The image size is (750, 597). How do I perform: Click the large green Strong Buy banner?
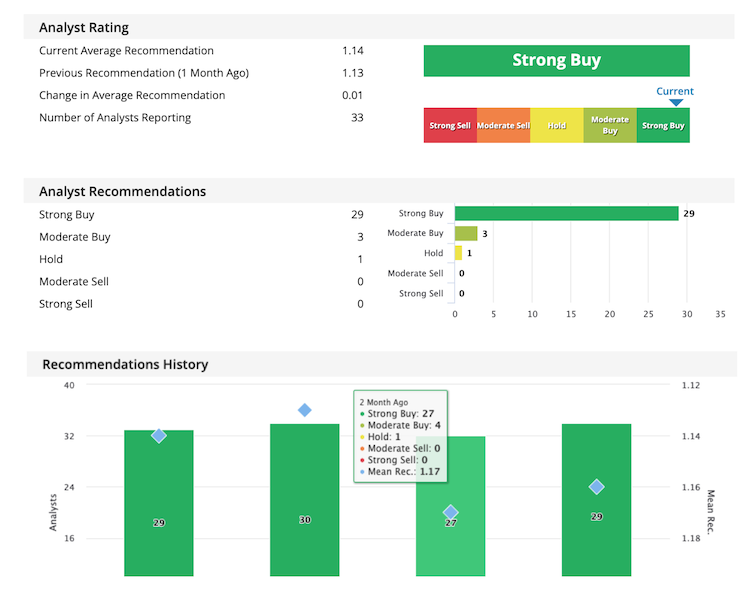pos(556,60)
